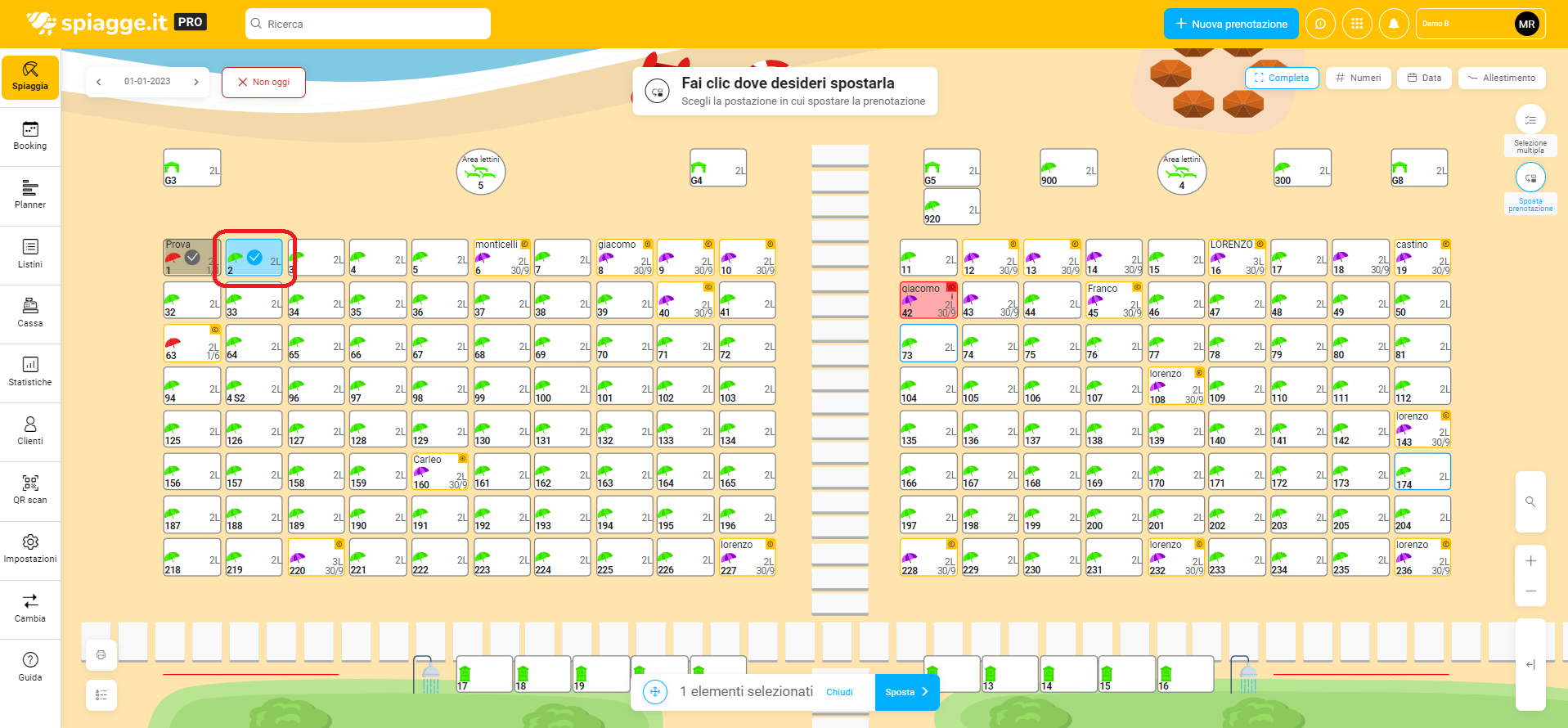Click the map search magnifier icon
The width and height of the screenshot is (1568, 728).
point(1530,501)
